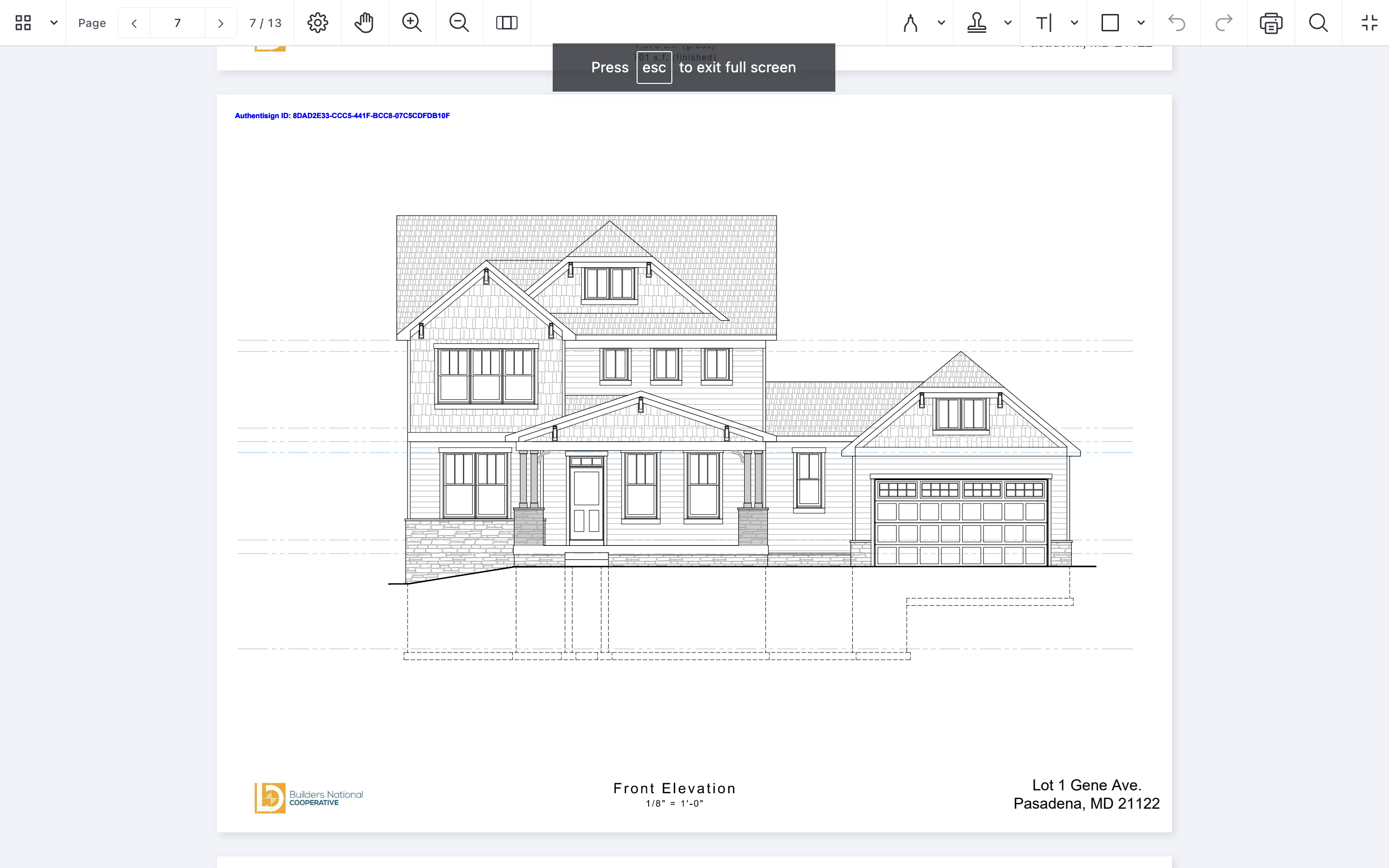Select the stamp tool
Image resolution: width=1389 pixels, height=868 pixels.
[976, 23]
